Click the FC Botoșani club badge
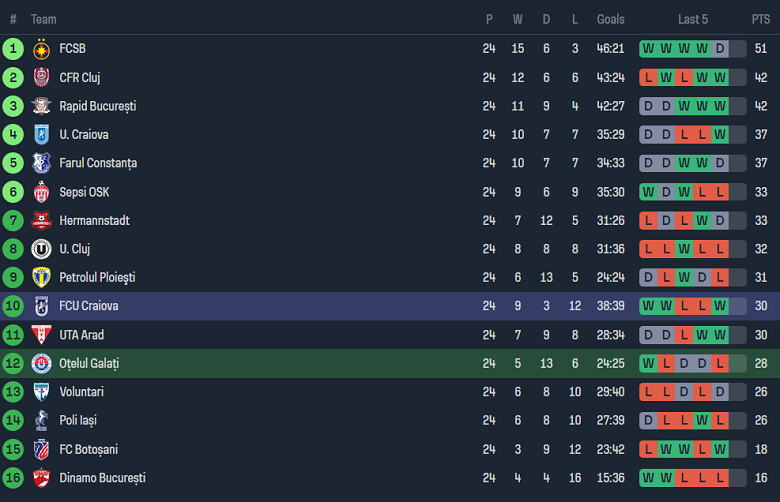780x502 pixels. coord(41,449)
